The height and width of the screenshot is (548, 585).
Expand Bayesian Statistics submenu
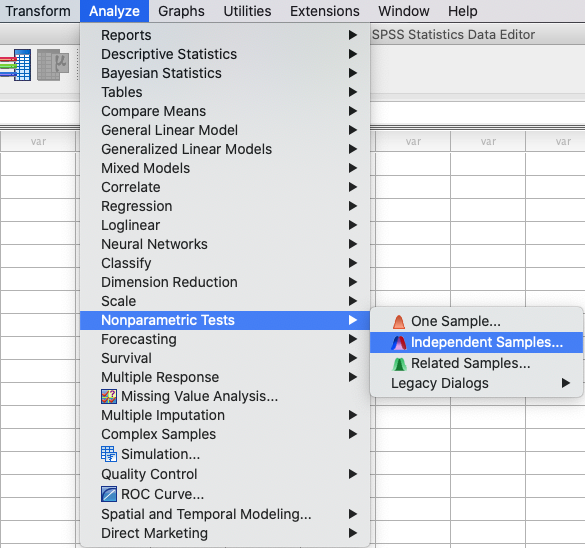pos(225,73)
